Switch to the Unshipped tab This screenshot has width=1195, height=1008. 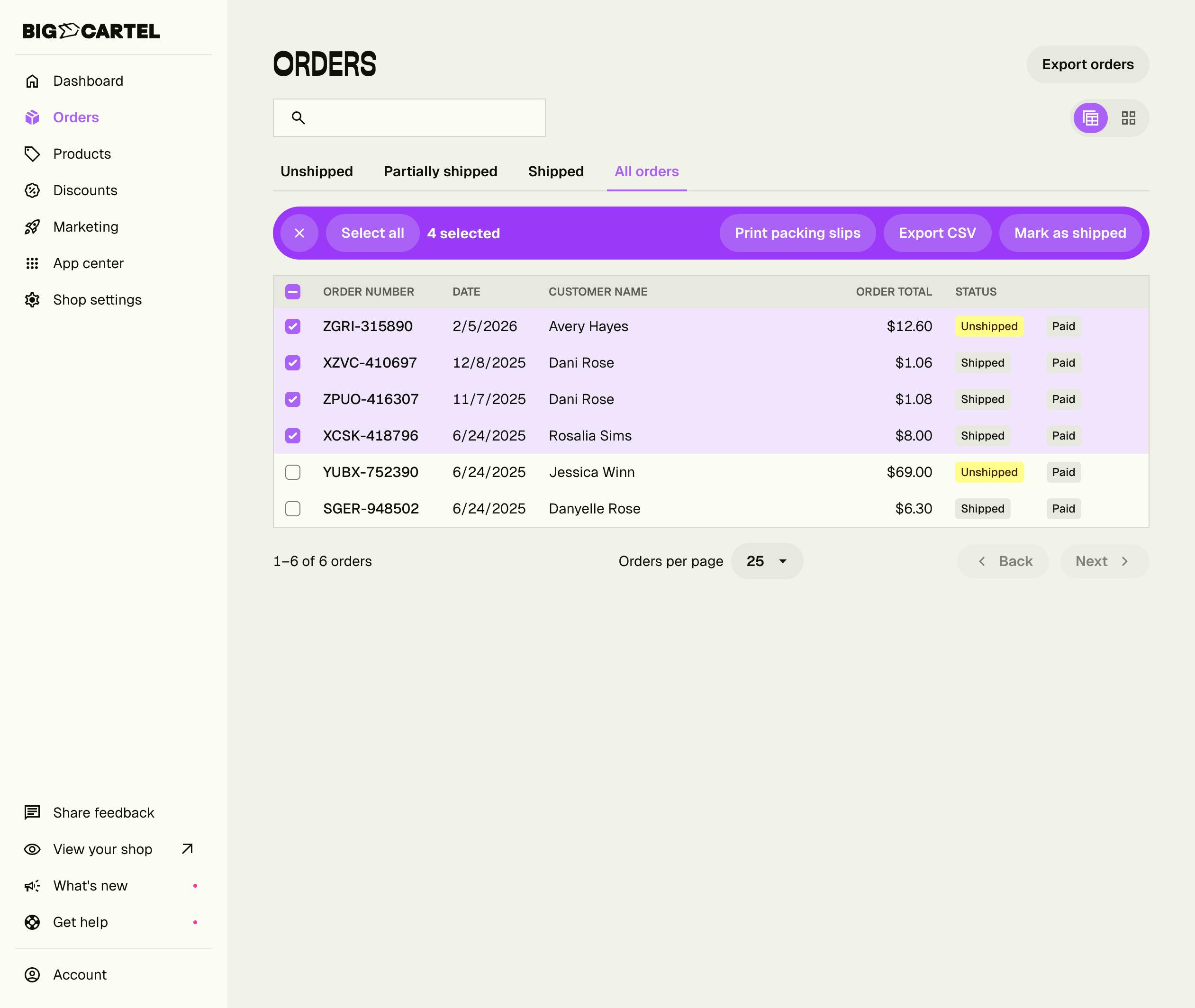point(317,171)
